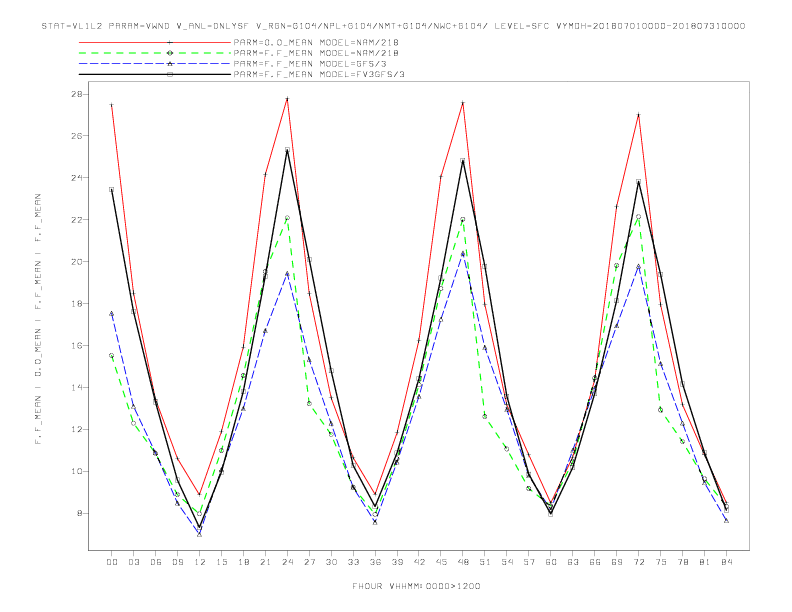Click x-axis tick label 54
The height and width of the screenshot is (612, 792).
507,562
